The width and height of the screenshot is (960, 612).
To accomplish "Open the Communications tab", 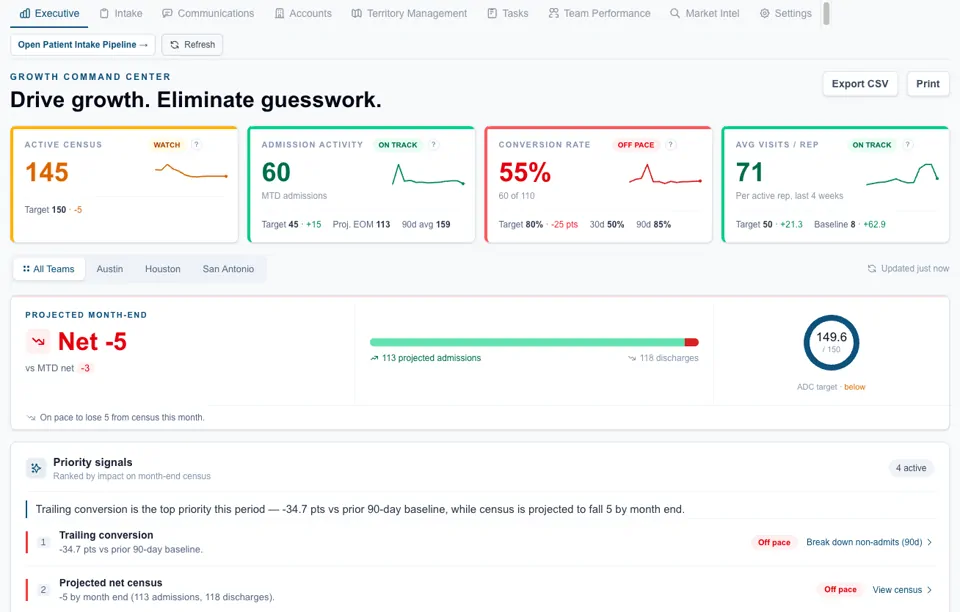I will click(x=208, y=13).
